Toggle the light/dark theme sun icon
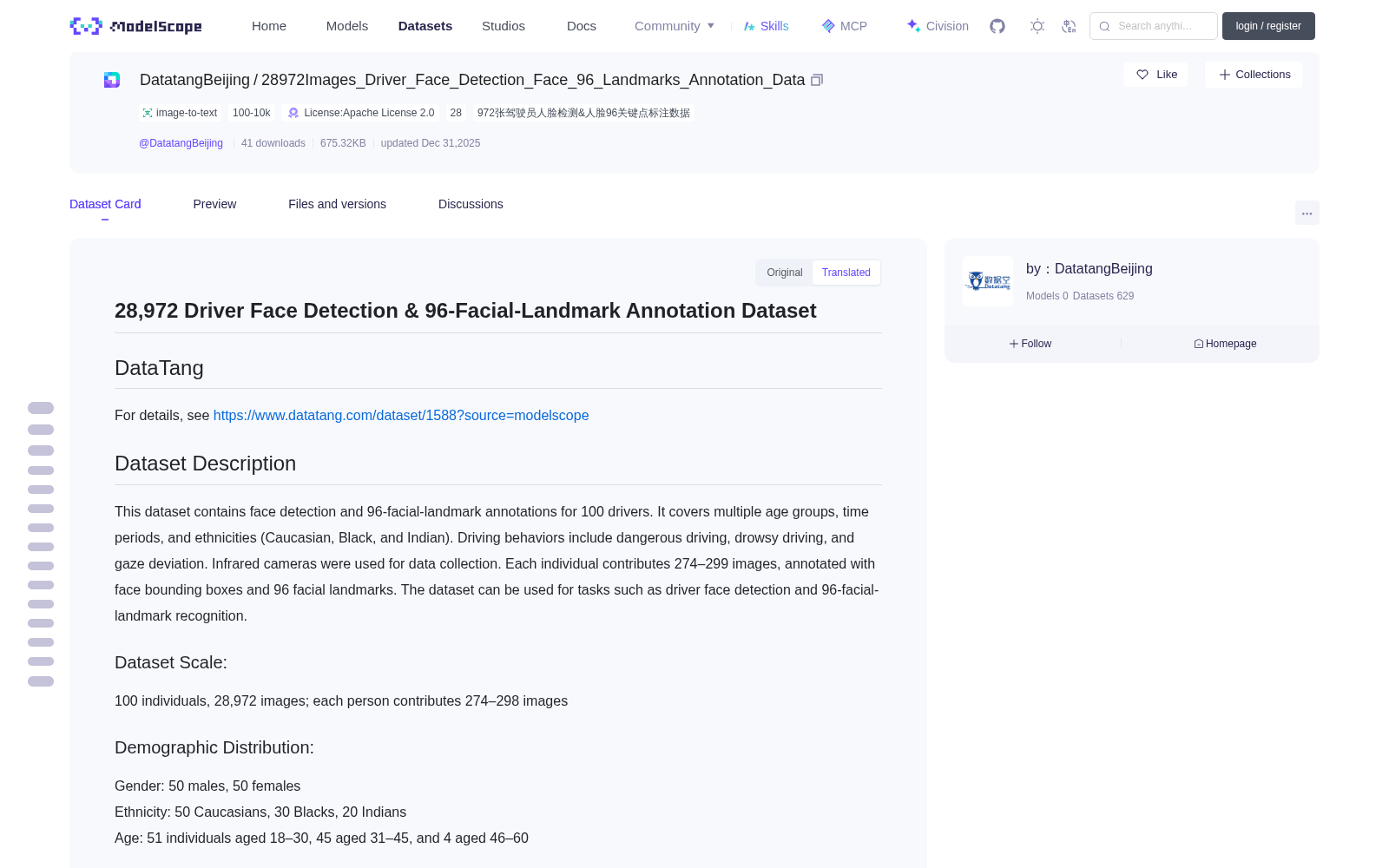This screenshot has height=868, width=1389. tap(1037, 26)
